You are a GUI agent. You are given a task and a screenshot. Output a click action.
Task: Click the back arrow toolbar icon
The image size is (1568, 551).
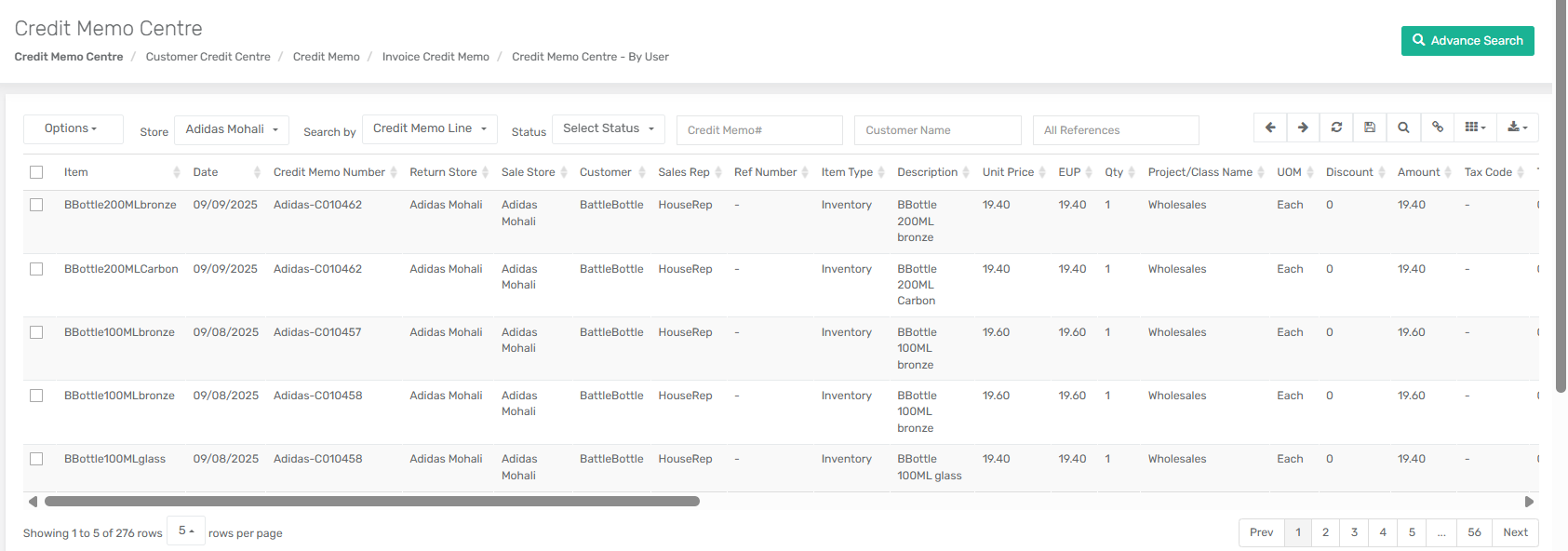[x=1270, y=128]
